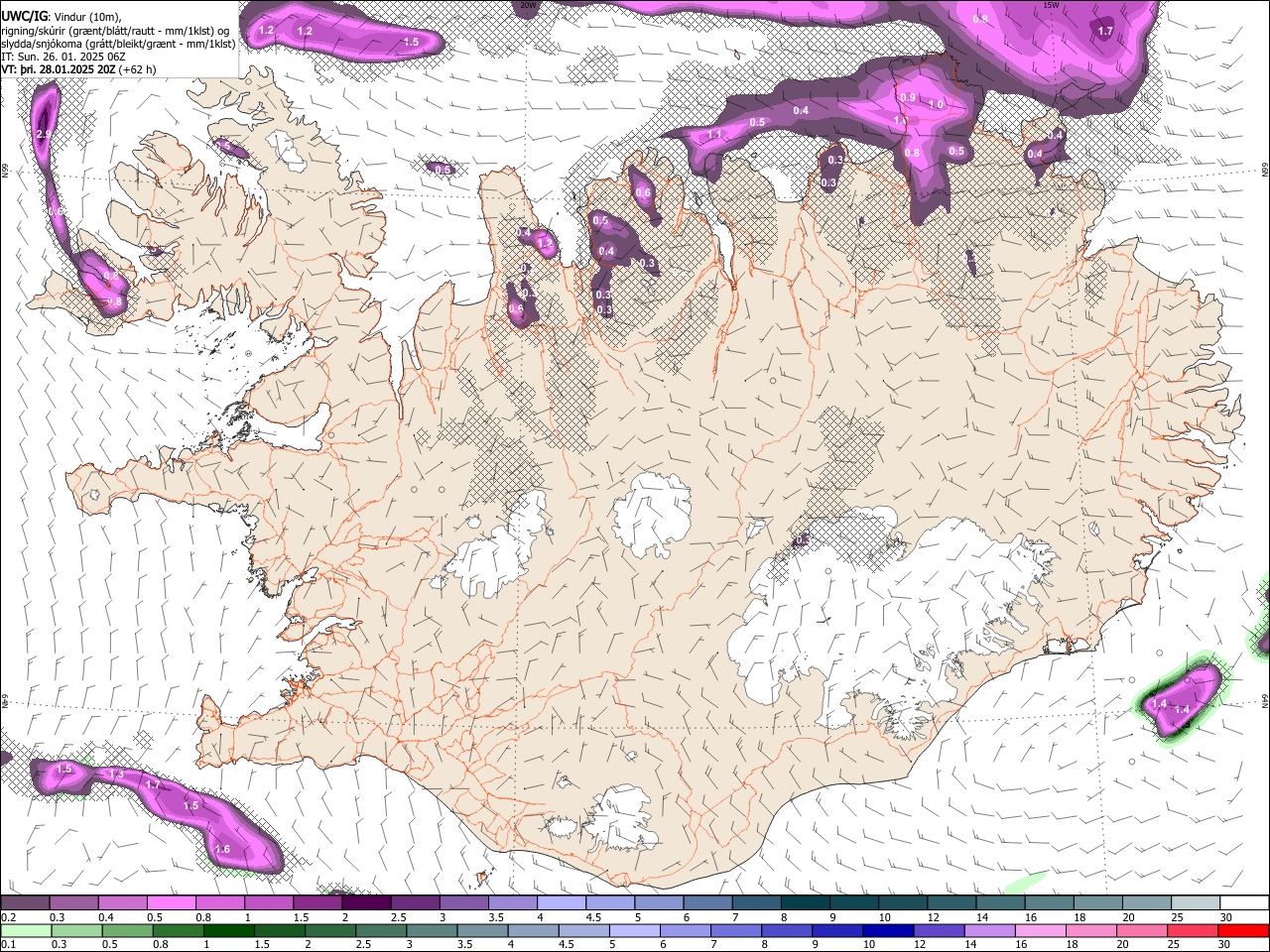Select the light lavender 4–4.5 swatch in top legend row
1270x952 pixels.
[x=562, y=903]
